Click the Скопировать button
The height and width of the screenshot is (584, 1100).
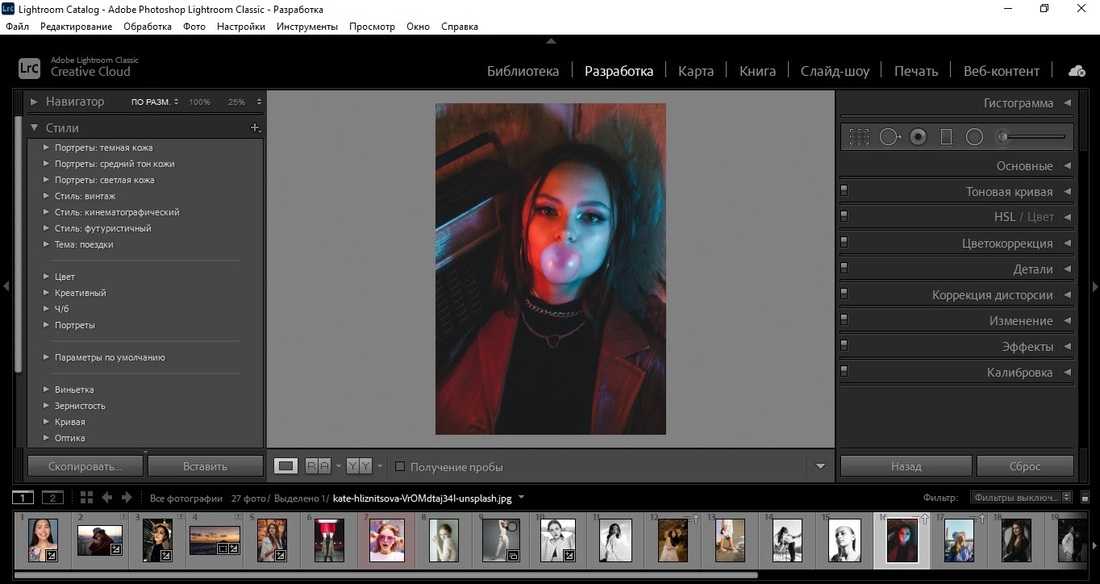85,466
